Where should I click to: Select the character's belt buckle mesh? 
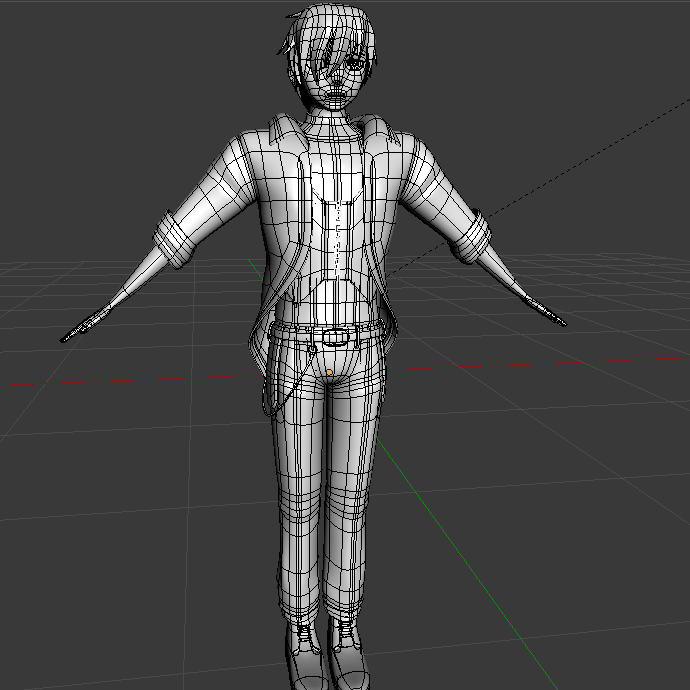click(337, 338)
